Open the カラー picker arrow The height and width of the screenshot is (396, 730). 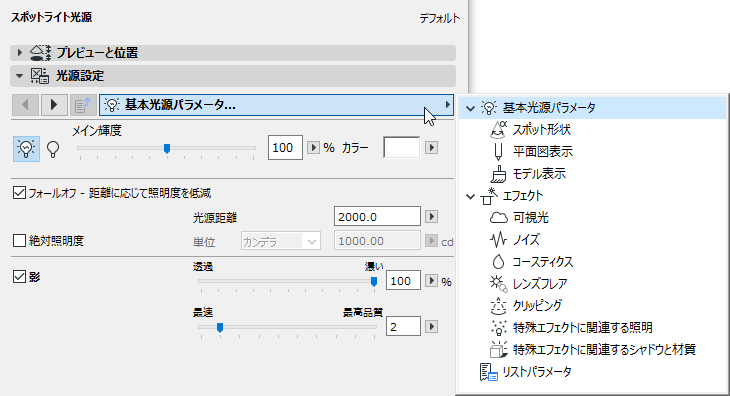tap(432, 148)
